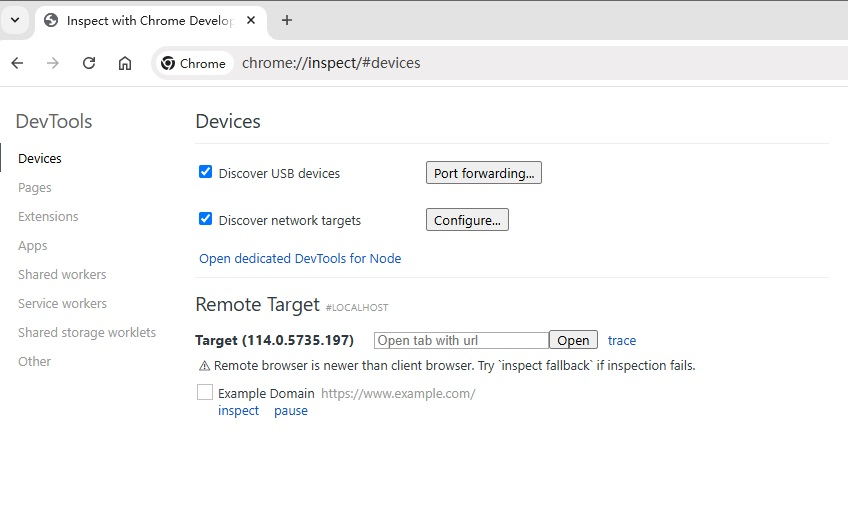Go to the home page icon
The image size is (848, 523).
[125, 63]
